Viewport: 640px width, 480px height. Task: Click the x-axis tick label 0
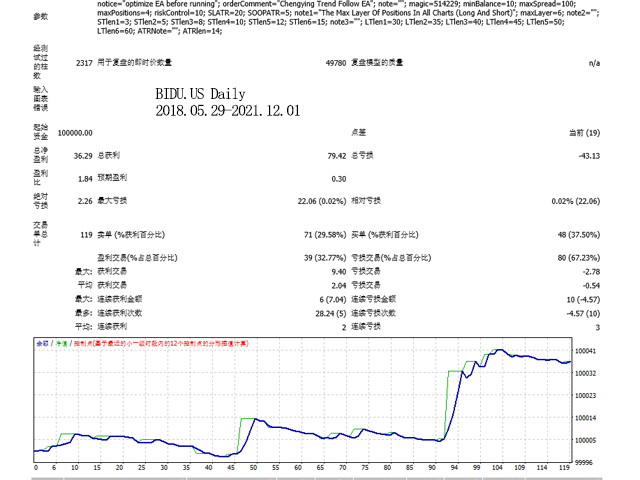36,468
